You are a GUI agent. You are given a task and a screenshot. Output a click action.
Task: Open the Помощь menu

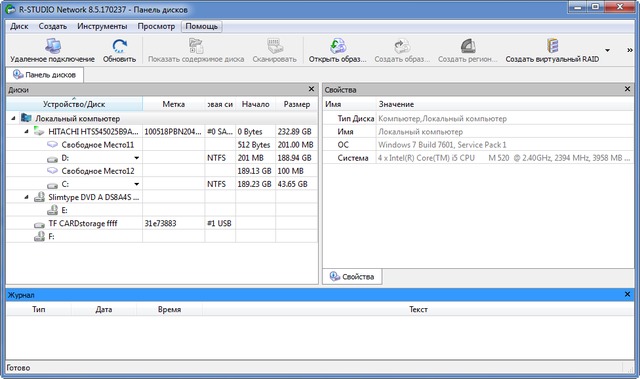coord(202,26)
